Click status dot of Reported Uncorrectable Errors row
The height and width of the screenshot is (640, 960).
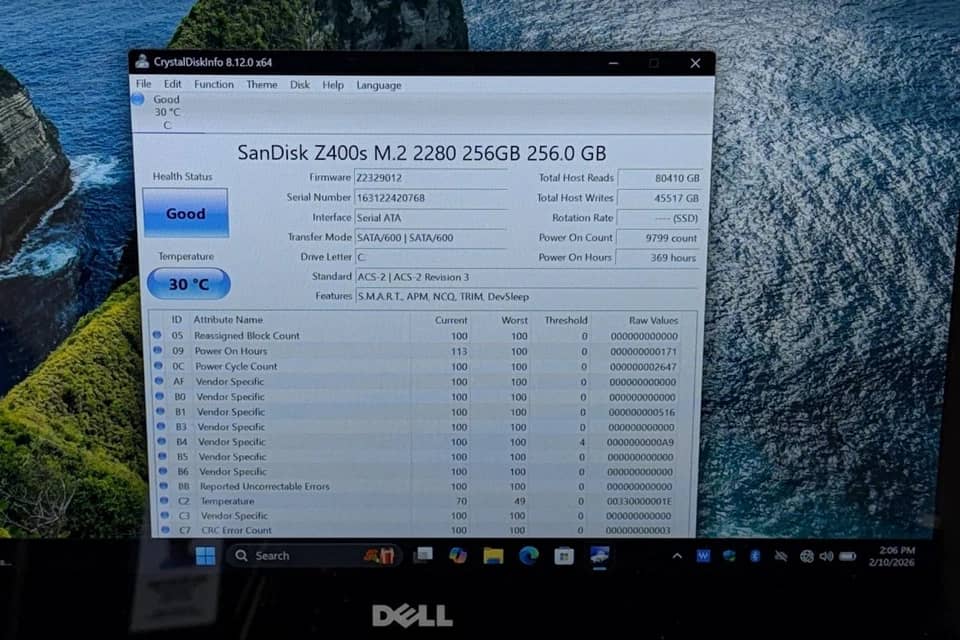[x=163, y=486]
